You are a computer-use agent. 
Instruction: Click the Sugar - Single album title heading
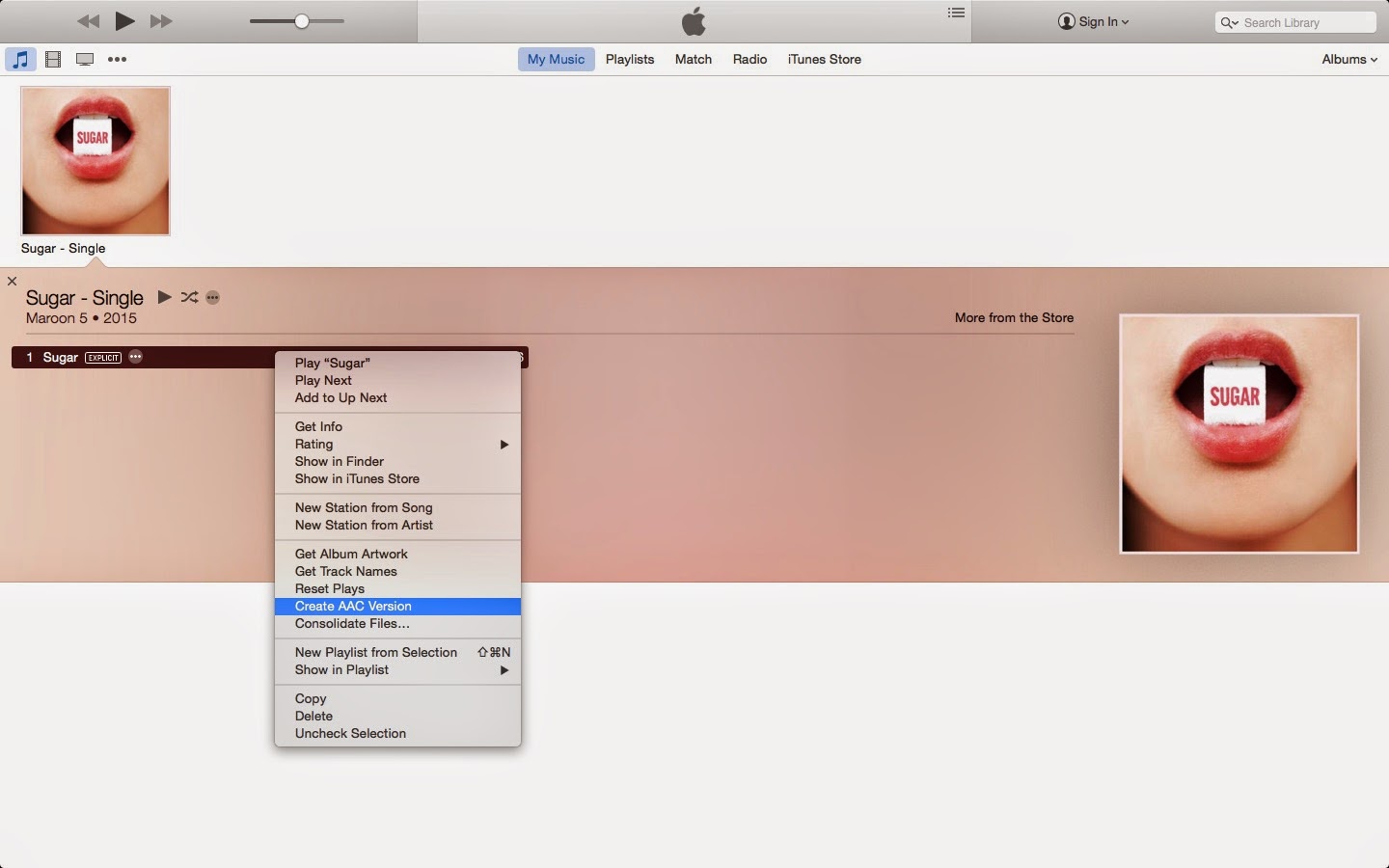point(85,298)
